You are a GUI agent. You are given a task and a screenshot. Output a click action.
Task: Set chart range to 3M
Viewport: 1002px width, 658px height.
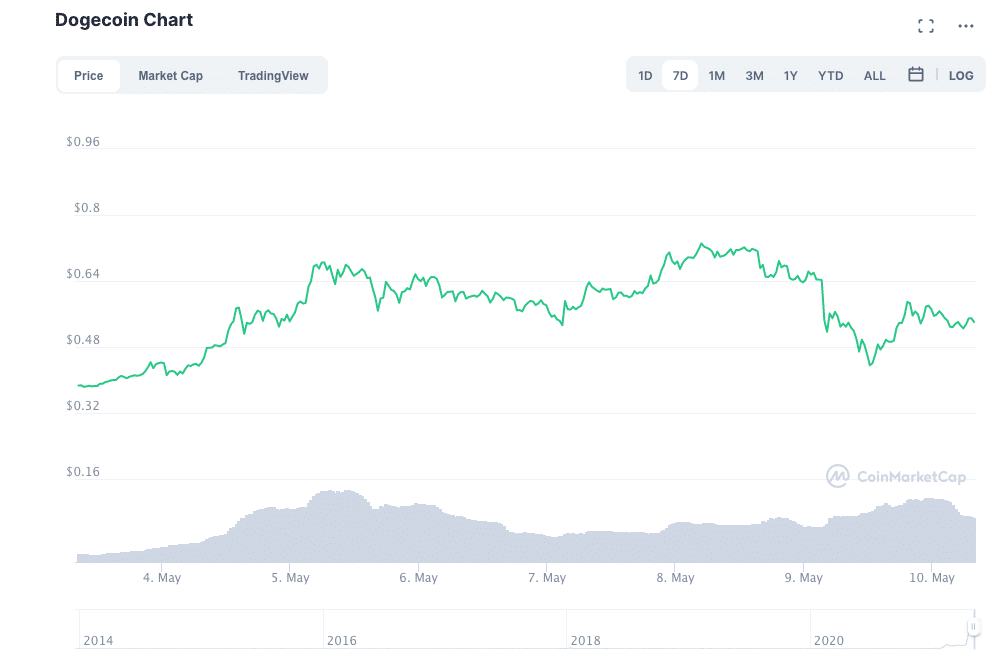(x=754, y=76)
